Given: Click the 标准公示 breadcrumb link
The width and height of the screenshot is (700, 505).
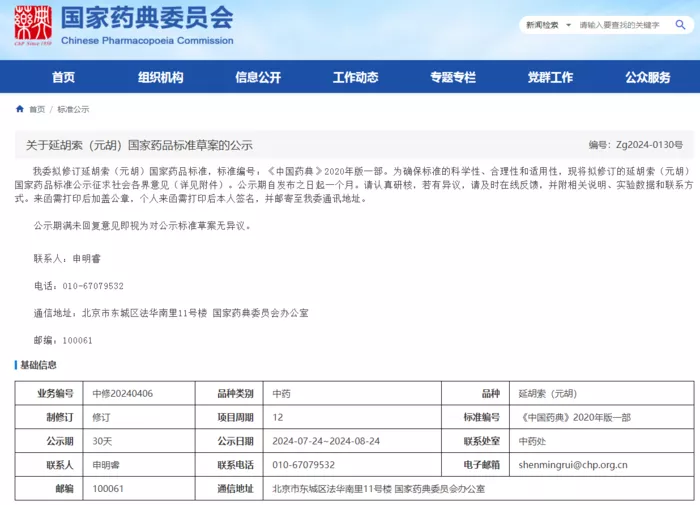Looking at the screenshot, I should pyautogui.click(x=73, y=109).
